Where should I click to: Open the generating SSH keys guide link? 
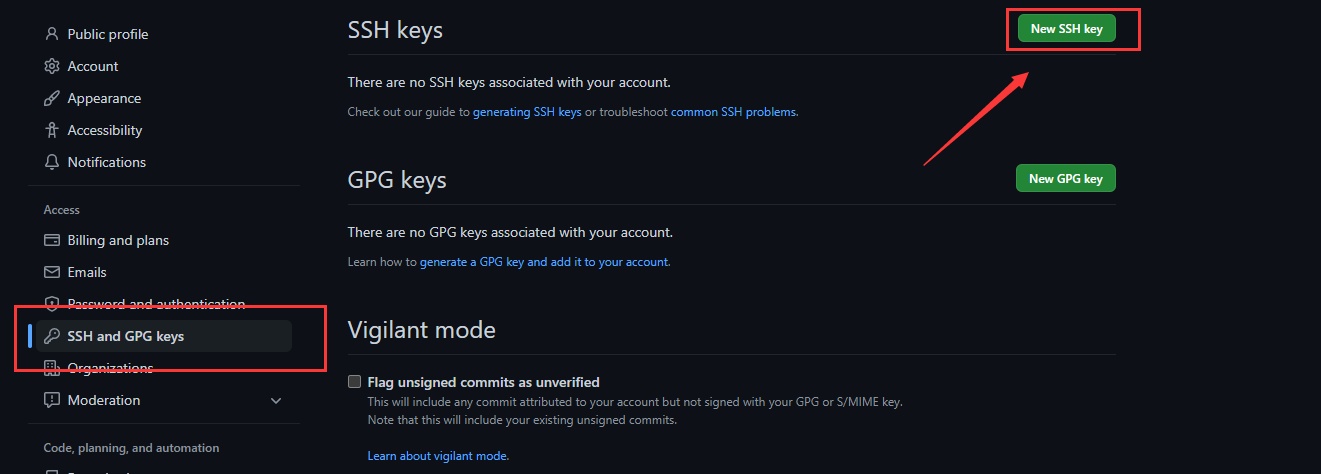click(x=527, y=112)
